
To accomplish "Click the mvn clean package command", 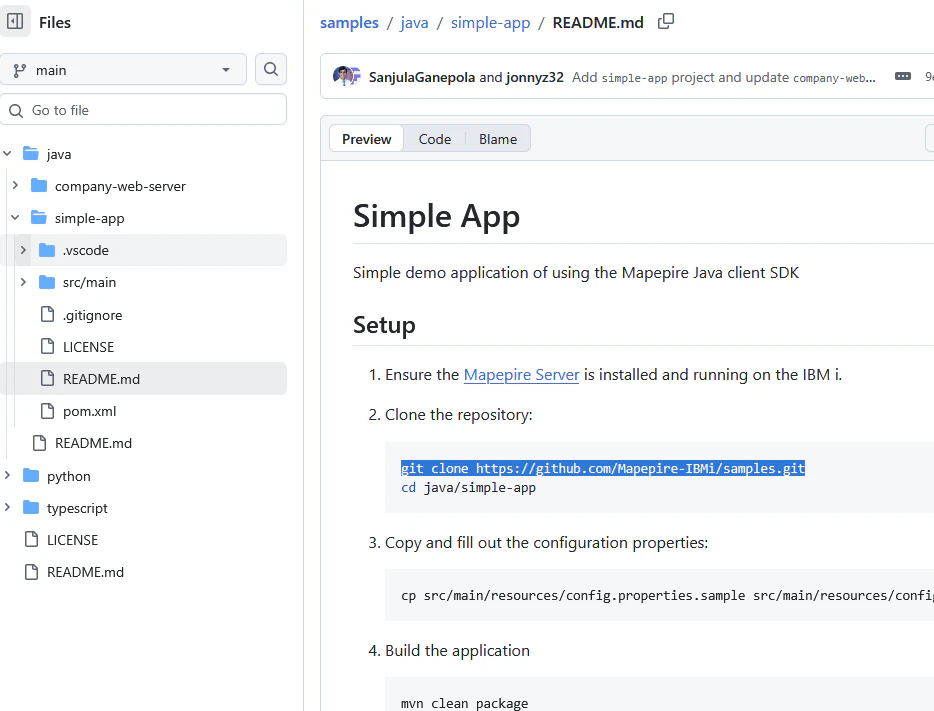I will pyautogui.click(x=464, y=703).
